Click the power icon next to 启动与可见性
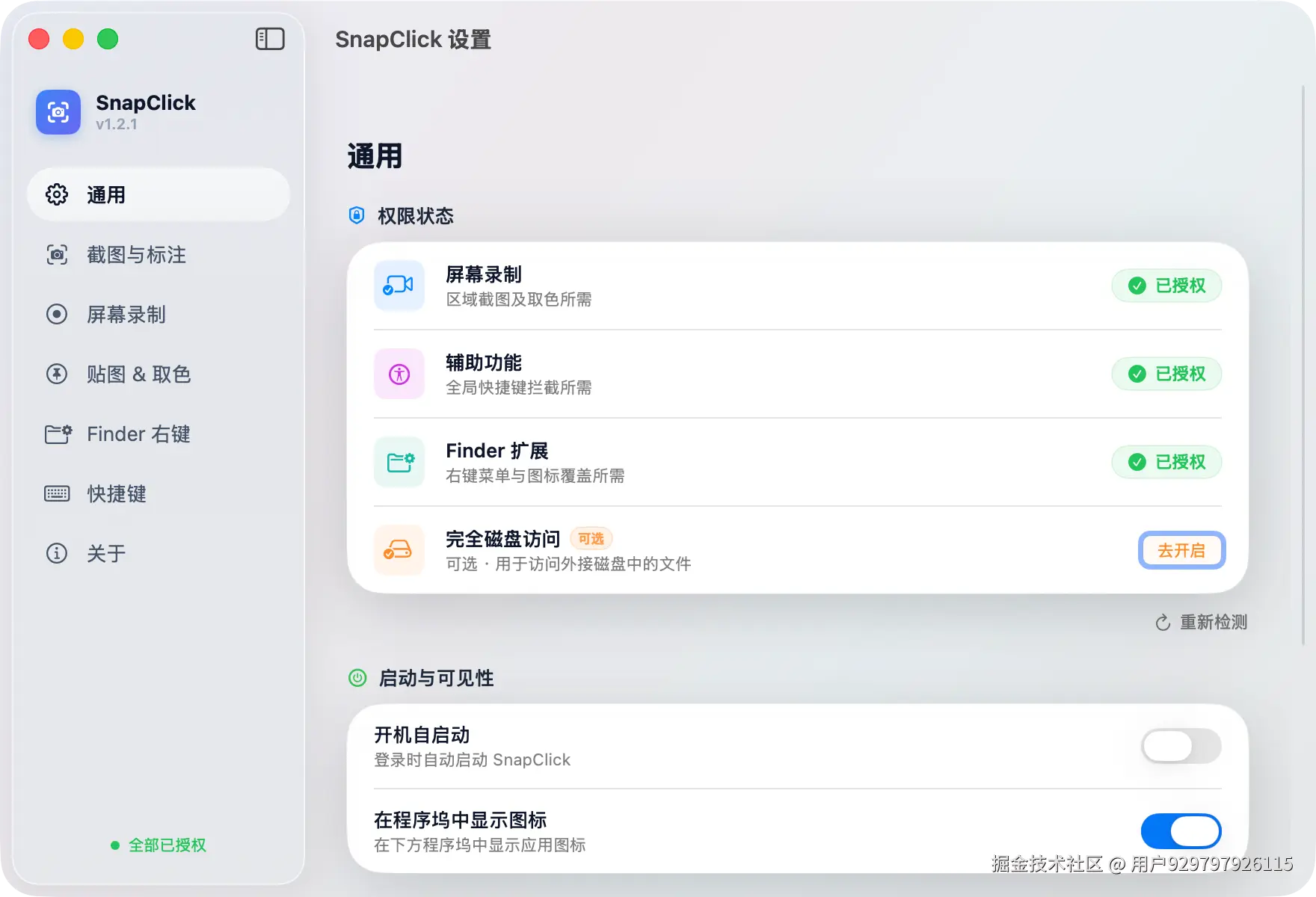Screen dimensions: 1316x897 pos(358,678)
